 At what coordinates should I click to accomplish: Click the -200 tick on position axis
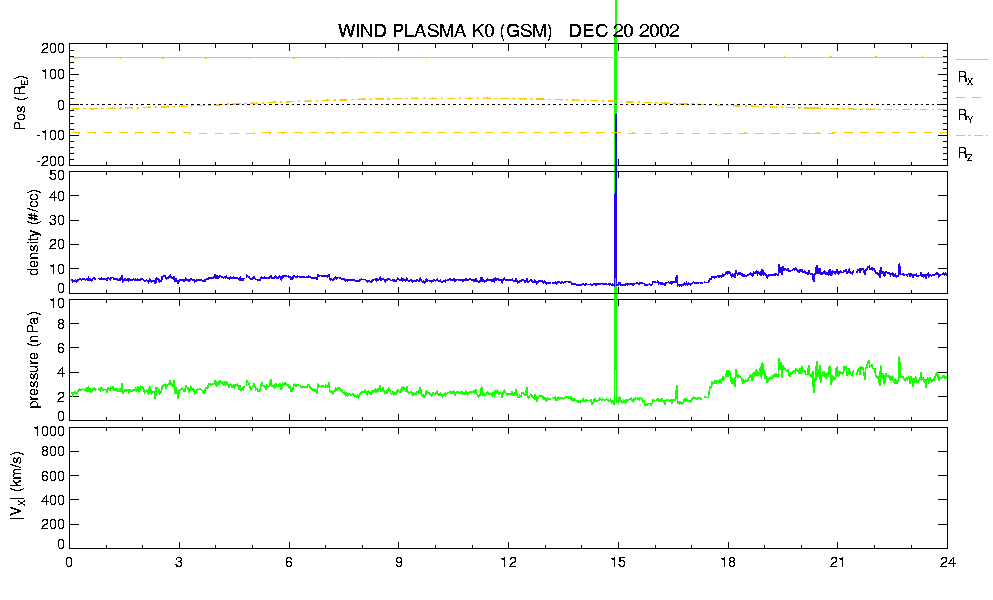pyautogui.click(x=51, y=161)
